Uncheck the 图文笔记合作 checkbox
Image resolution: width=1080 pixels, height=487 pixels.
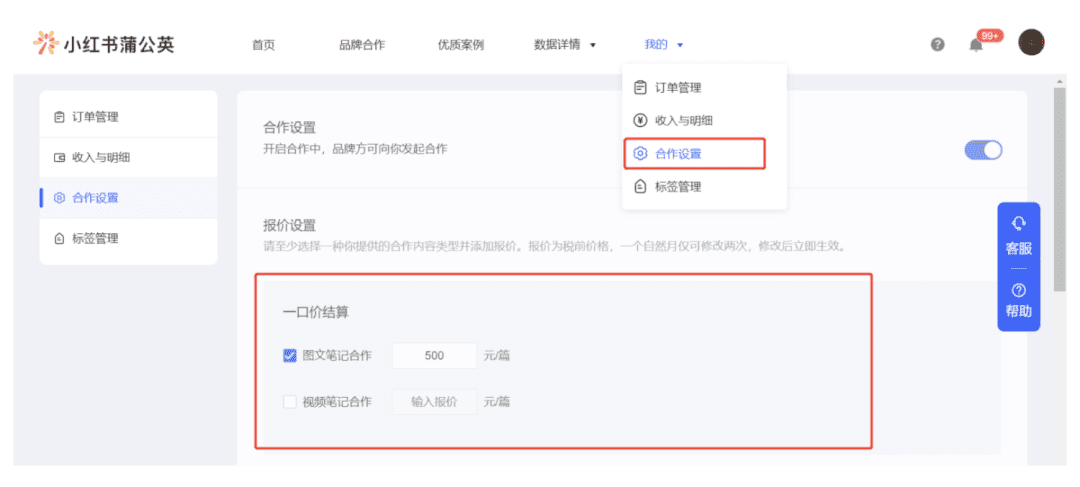pos(290,355)
